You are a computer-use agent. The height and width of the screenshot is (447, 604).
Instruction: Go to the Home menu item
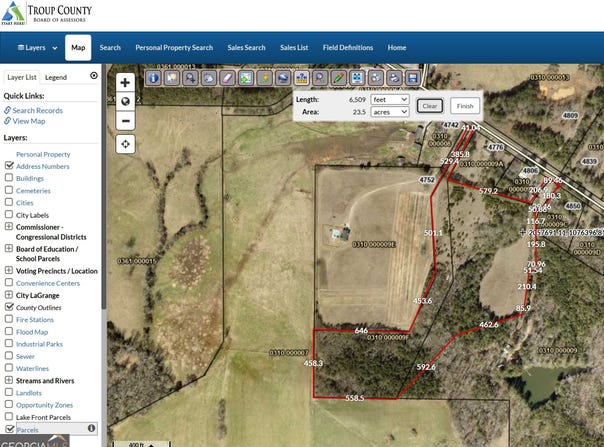397,48
